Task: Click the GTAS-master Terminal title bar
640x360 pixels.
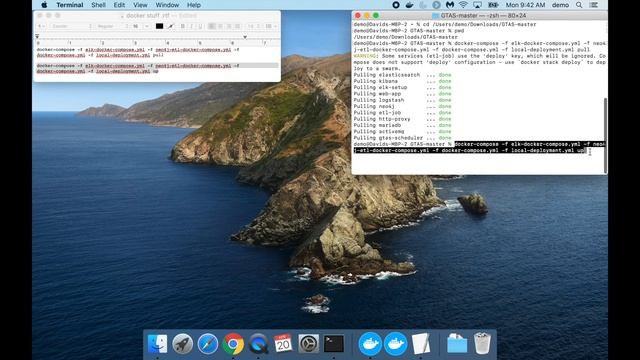Action: click(x=480, y=16)
